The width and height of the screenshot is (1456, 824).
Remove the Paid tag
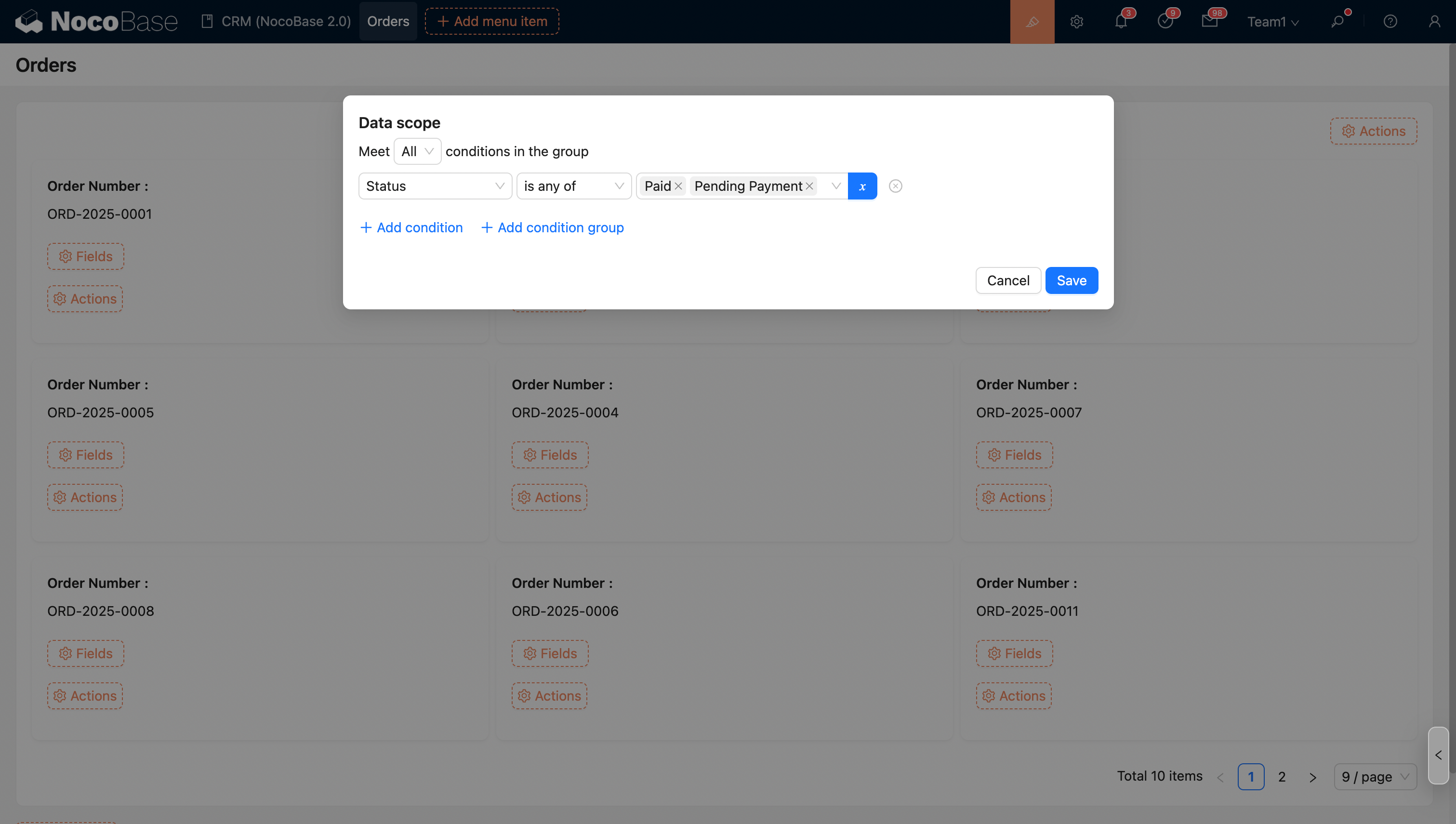coord(678,186)
